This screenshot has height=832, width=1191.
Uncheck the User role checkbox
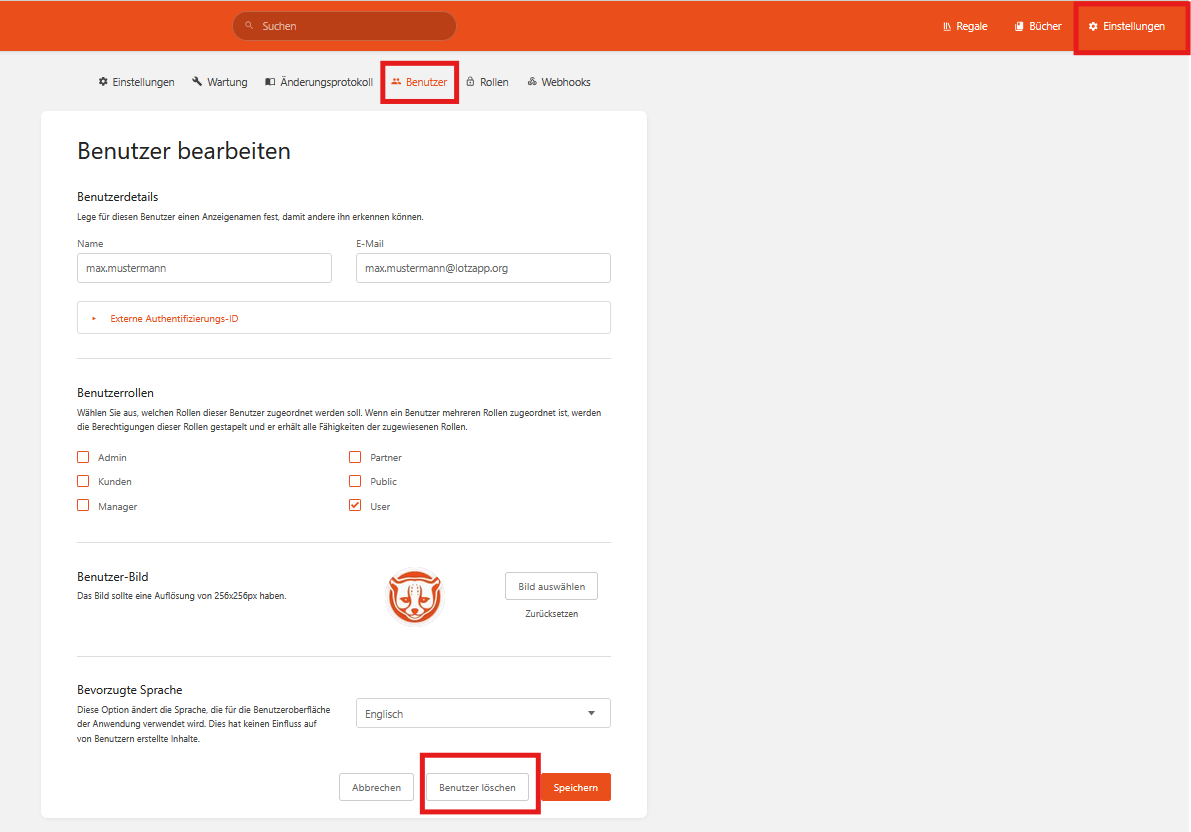tap(355, 506)
